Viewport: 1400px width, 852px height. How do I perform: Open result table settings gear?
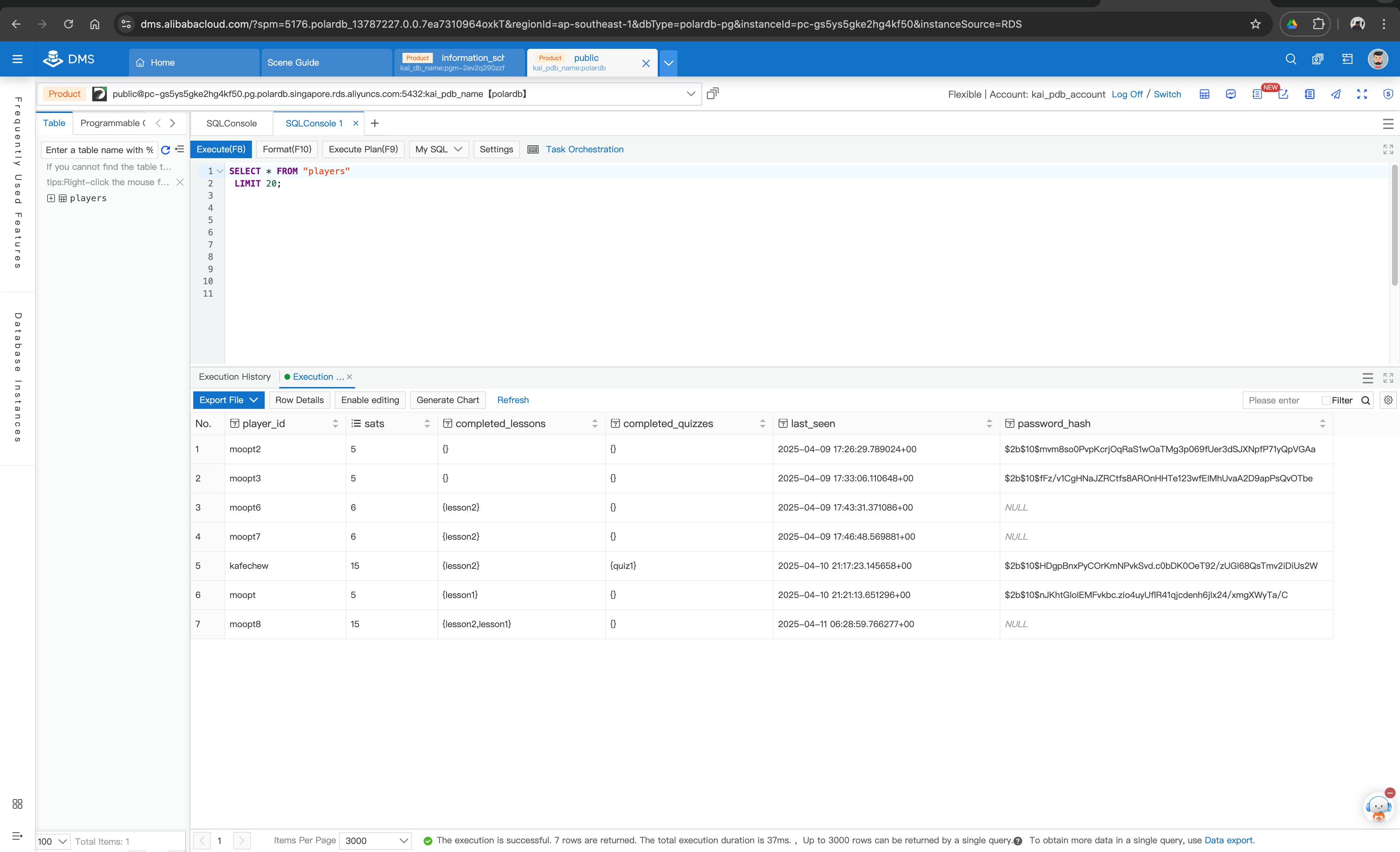click(x=1388, y=400)
